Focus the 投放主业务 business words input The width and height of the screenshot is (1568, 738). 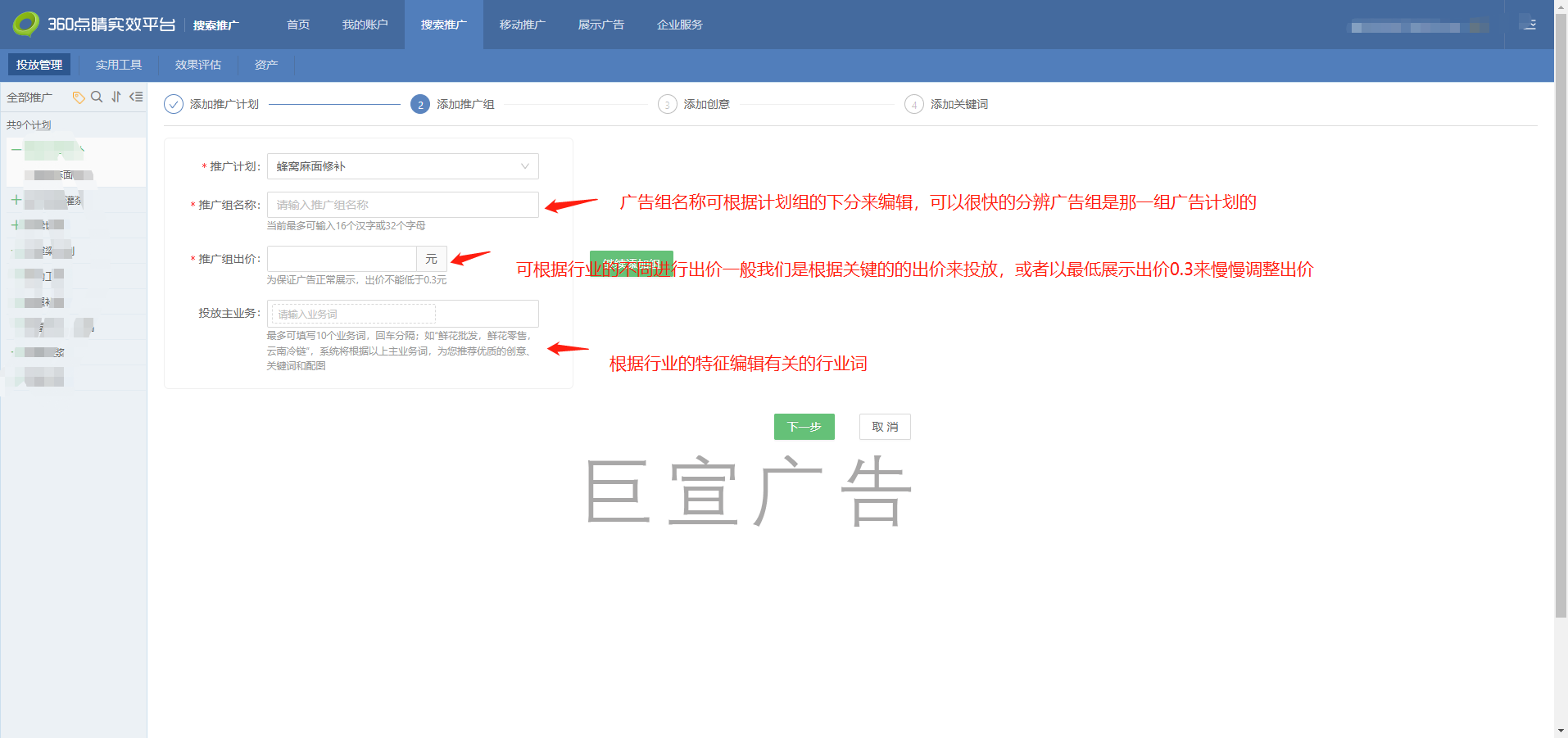pyautogui.click(x=403, y=314)
